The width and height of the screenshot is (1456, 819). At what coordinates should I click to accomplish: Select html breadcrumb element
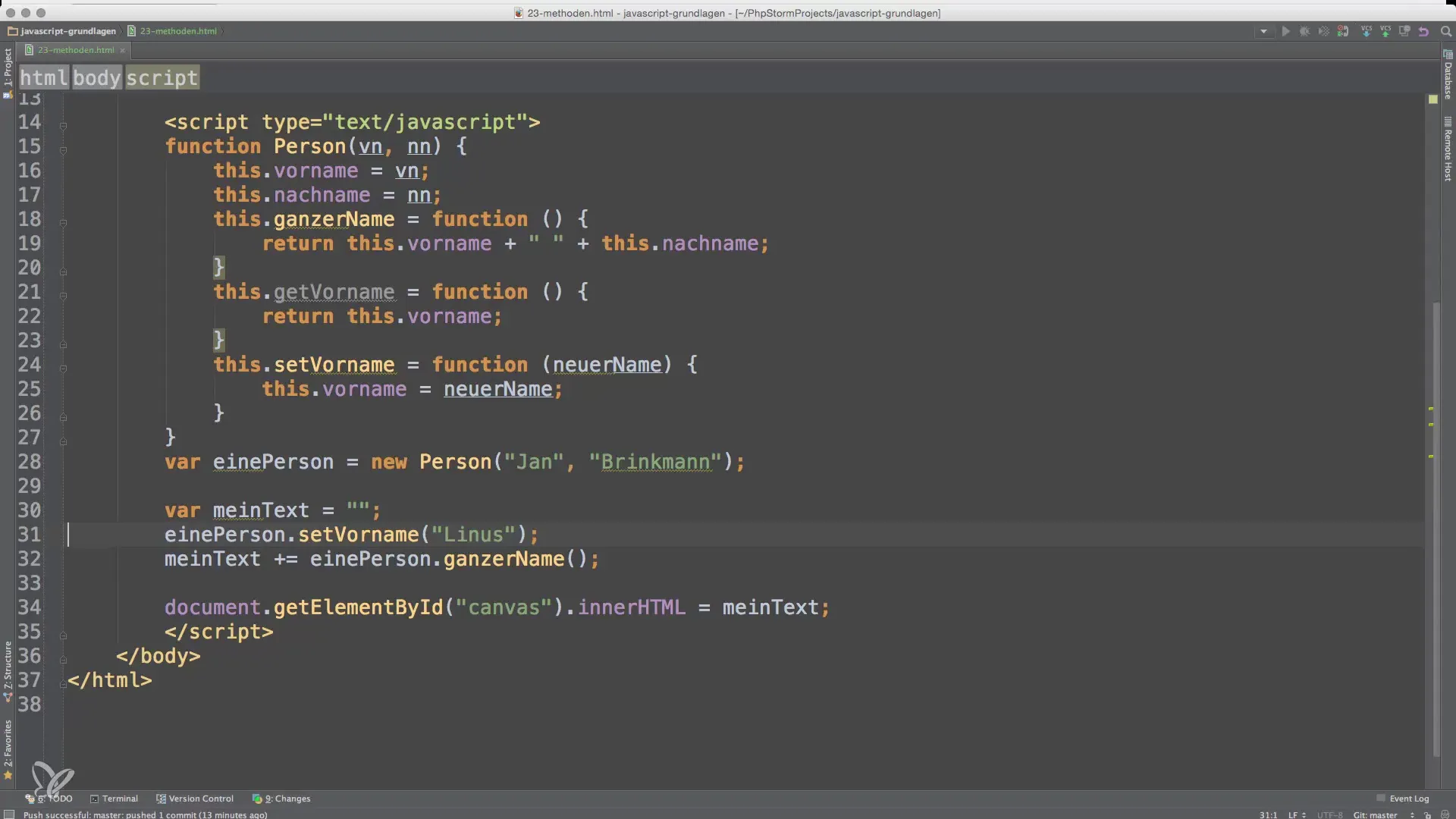point(44,77)
